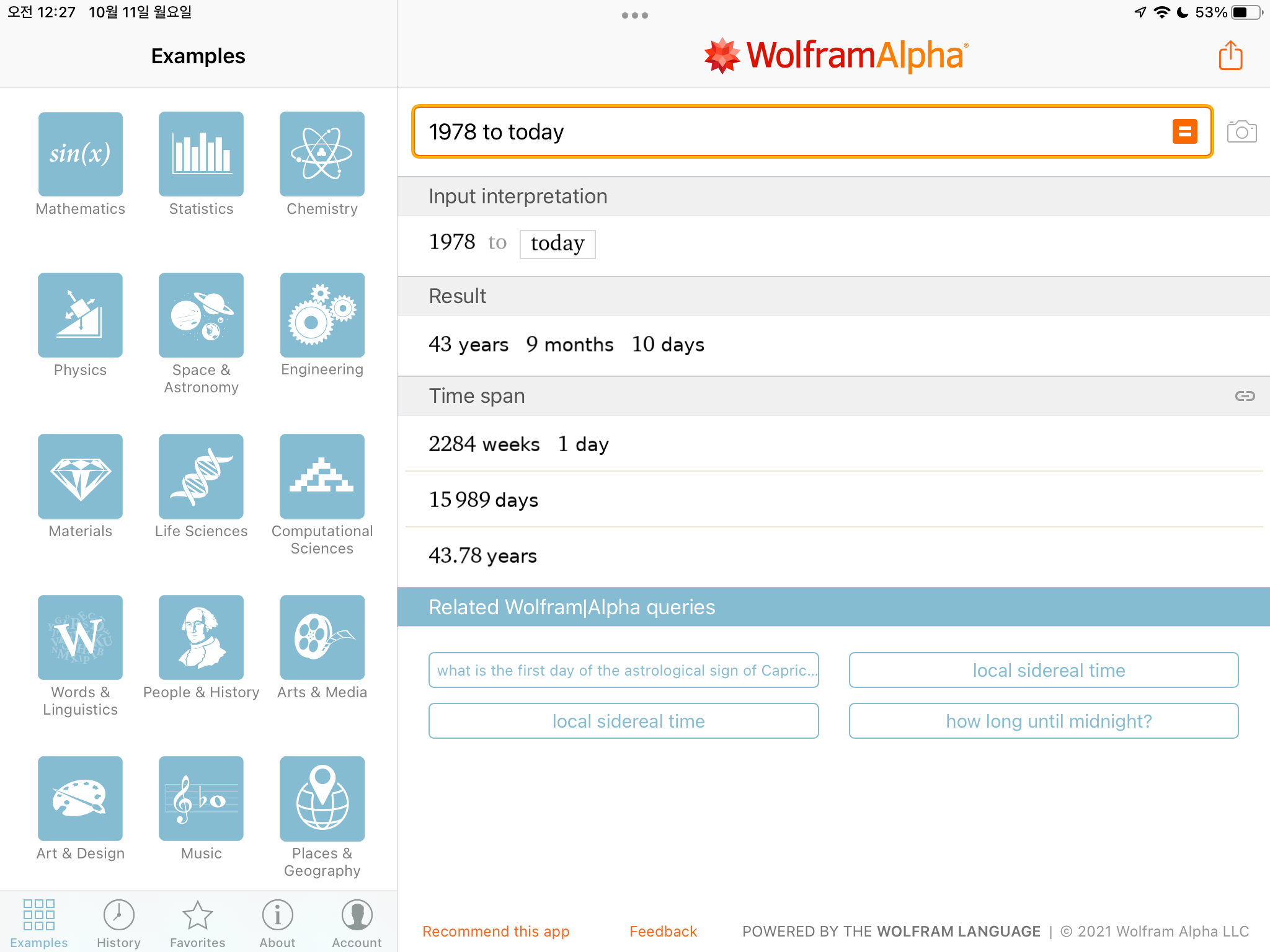The image size is (1270, 952).
Task: Switch to the Favorites tab
Action: coord(198,923)
